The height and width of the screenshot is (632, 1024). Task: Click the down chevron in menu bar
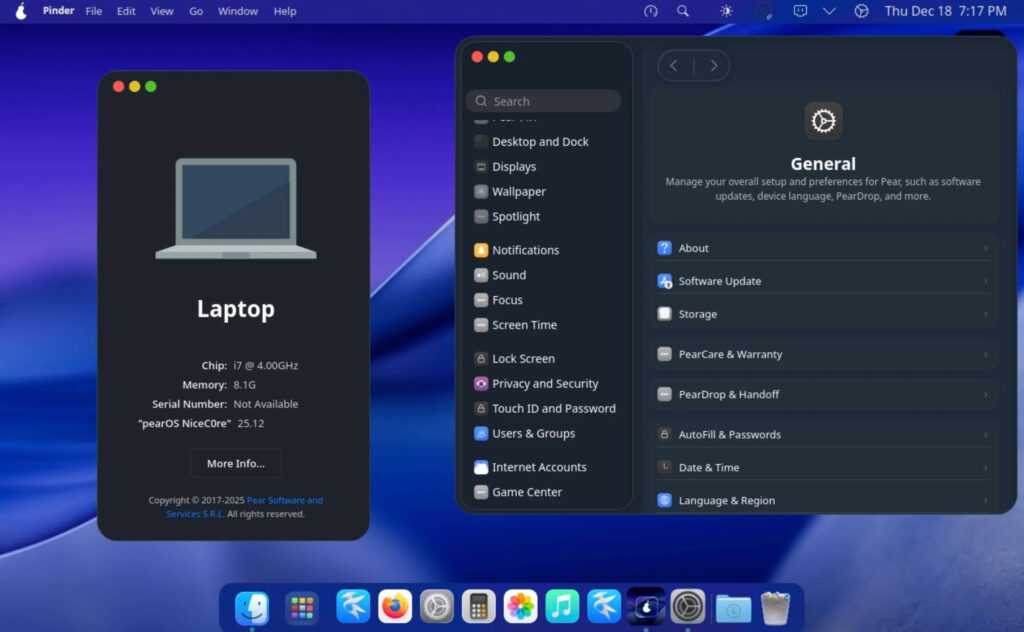829,11
